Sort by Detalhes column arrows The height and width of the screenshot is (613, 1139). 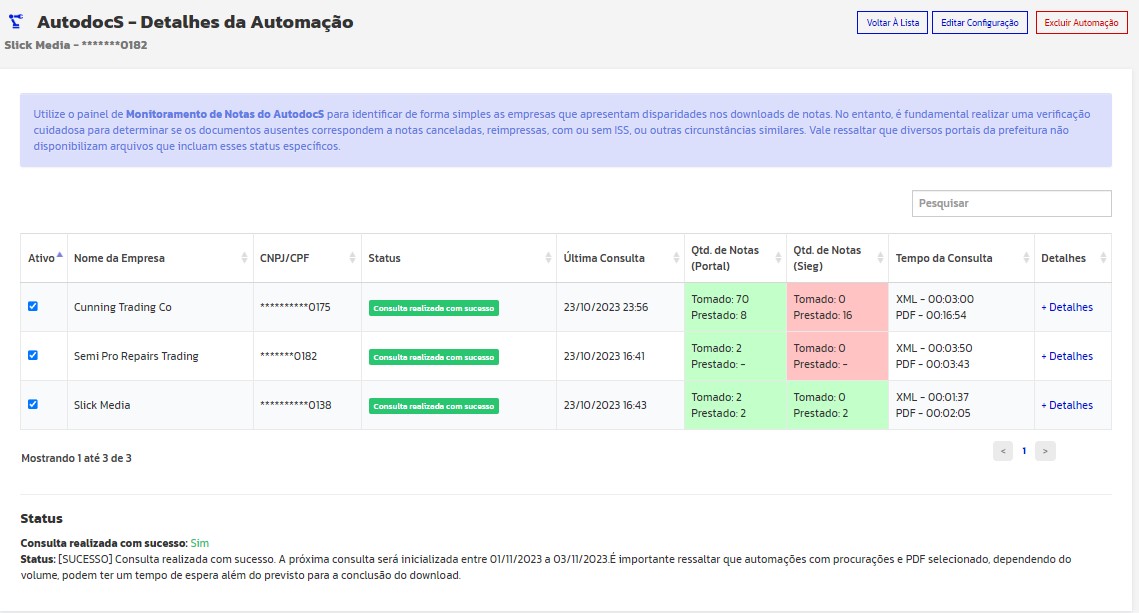point(1102,258)
